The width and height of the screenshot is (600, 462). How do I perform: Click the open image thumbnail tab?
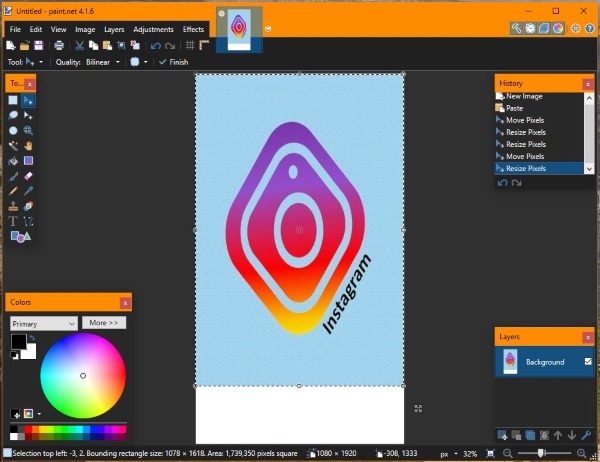[x=239, y=29]
